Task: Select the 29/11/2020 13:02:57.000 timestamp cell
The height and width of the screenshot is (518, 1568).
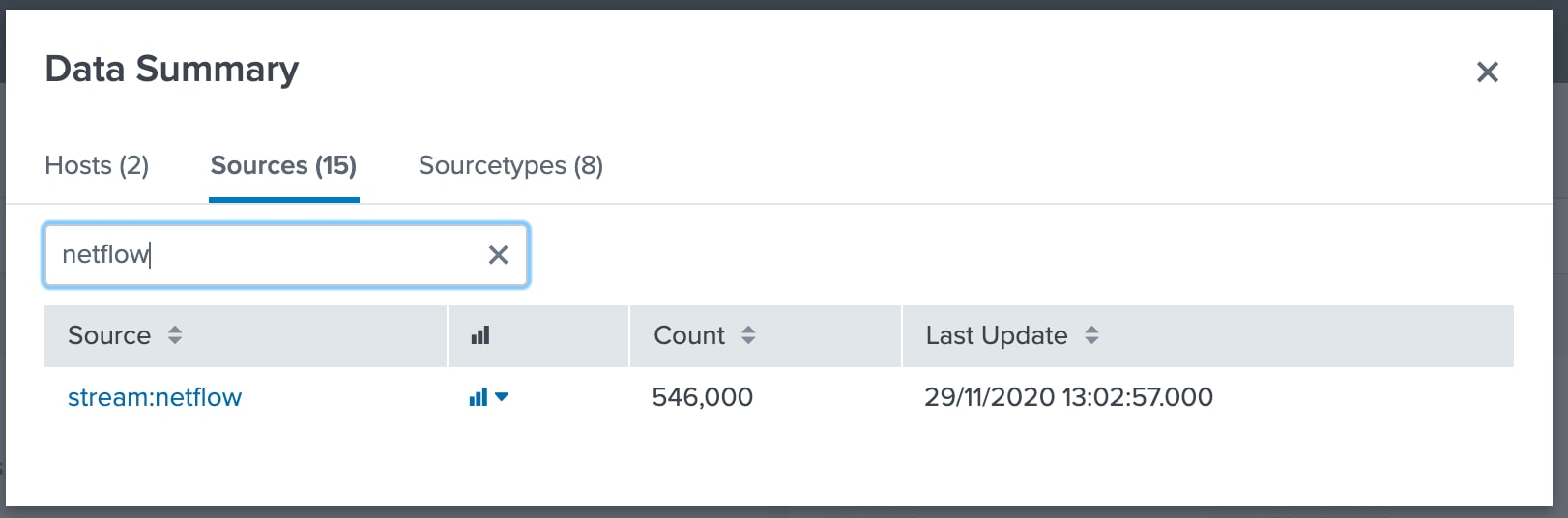Action: (x=1068, y=397)
